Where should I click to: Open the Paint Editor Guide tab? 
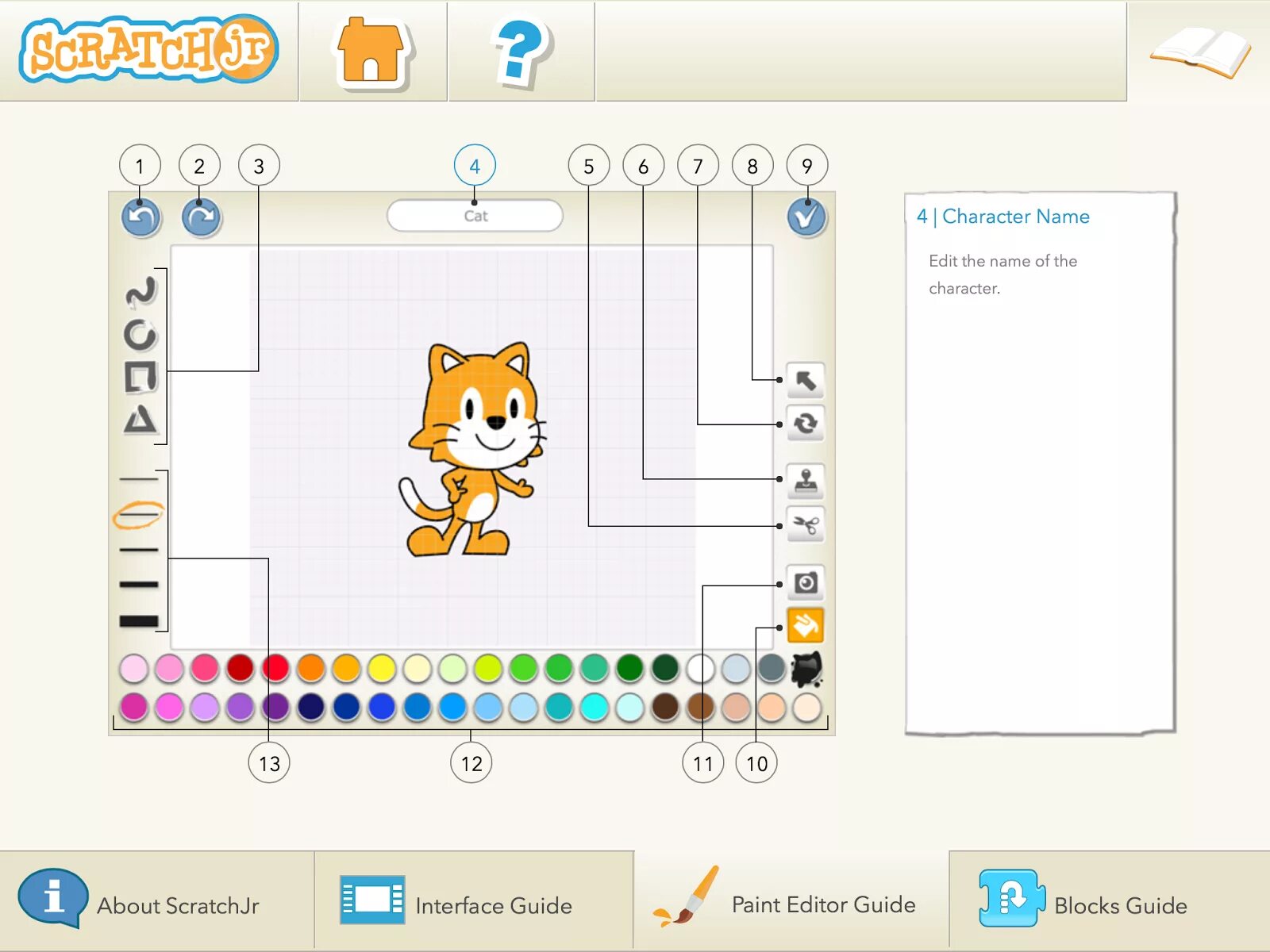(791, 900)
